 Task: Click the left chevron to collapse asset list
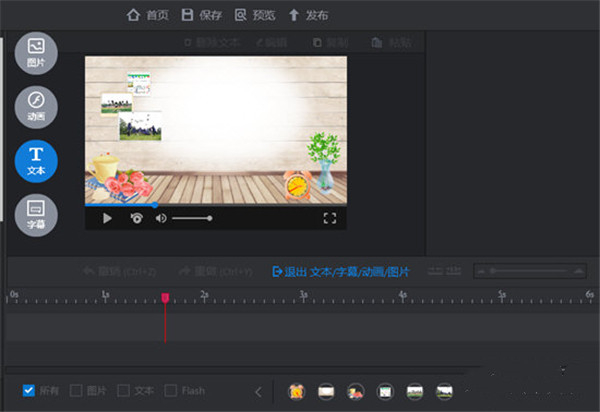coord(258,391)
